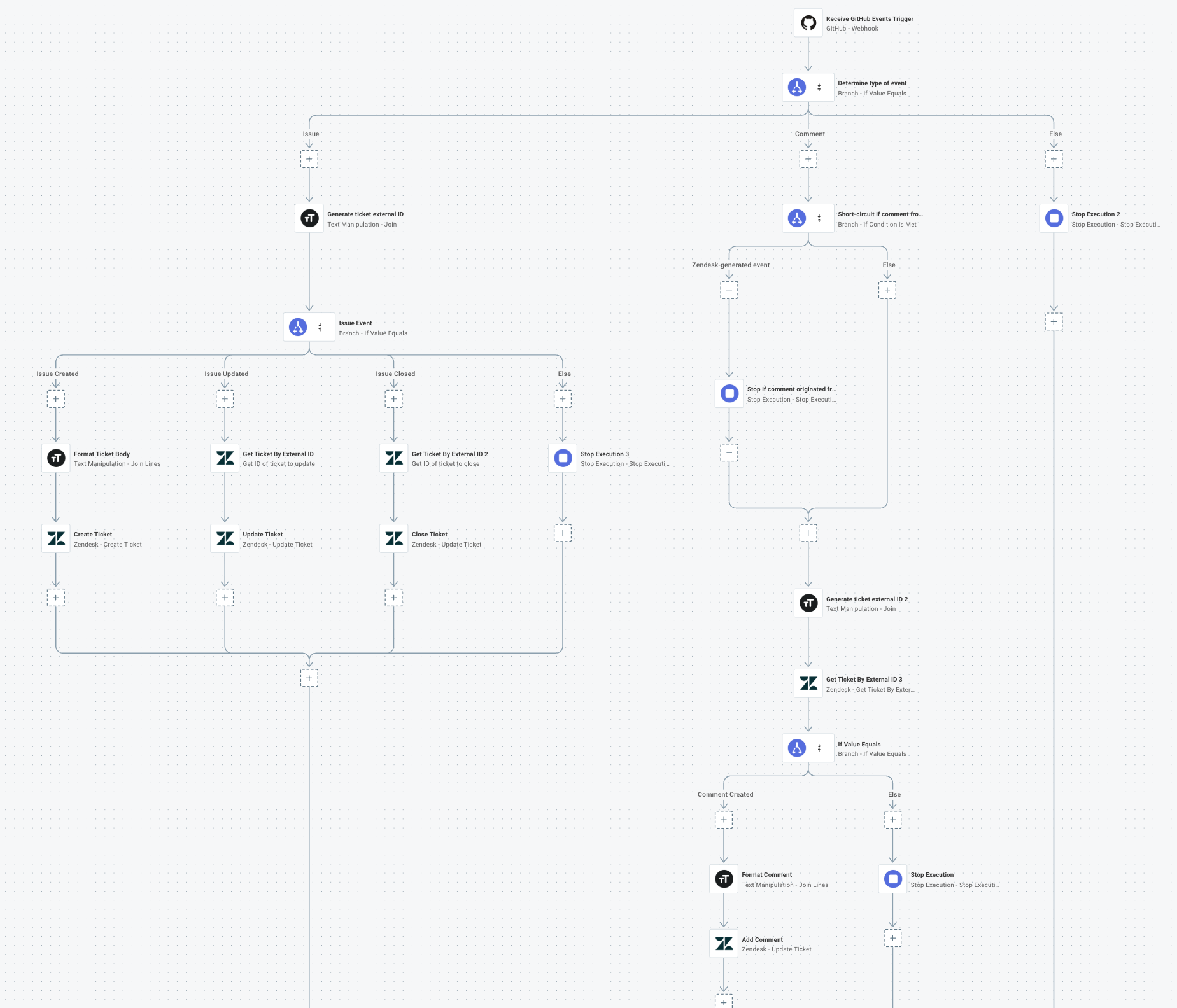Collapse the If Value Equals branch node

click(x=820, y=748)
